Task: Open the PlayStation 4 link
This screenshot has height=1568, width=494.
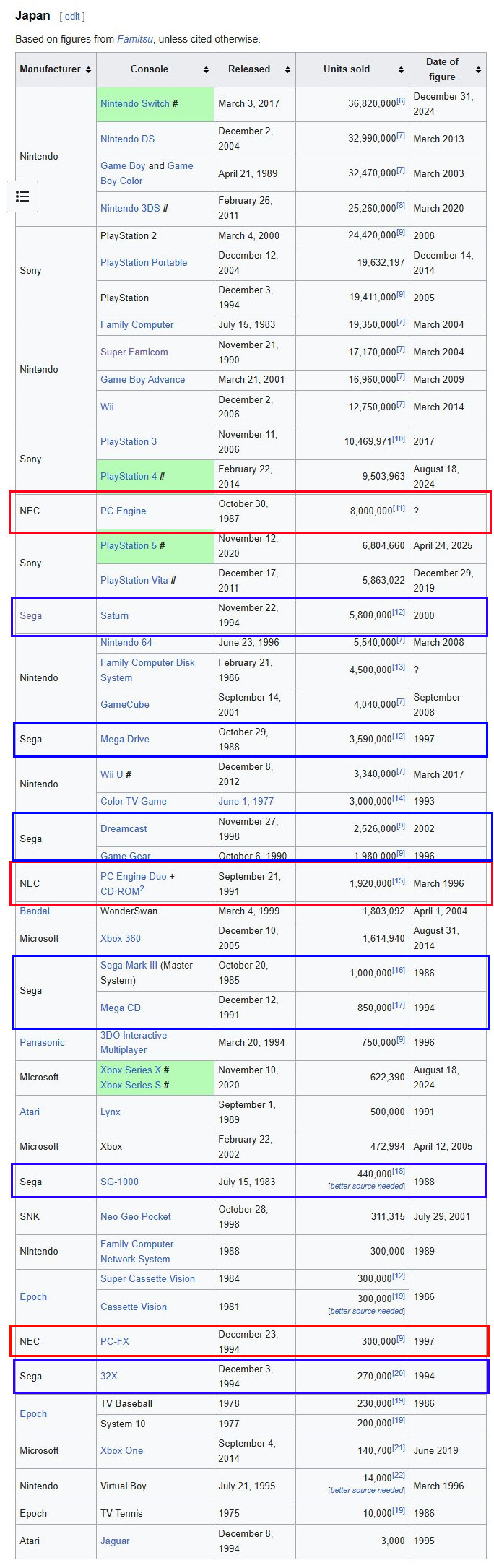Action: pos(129,476)
